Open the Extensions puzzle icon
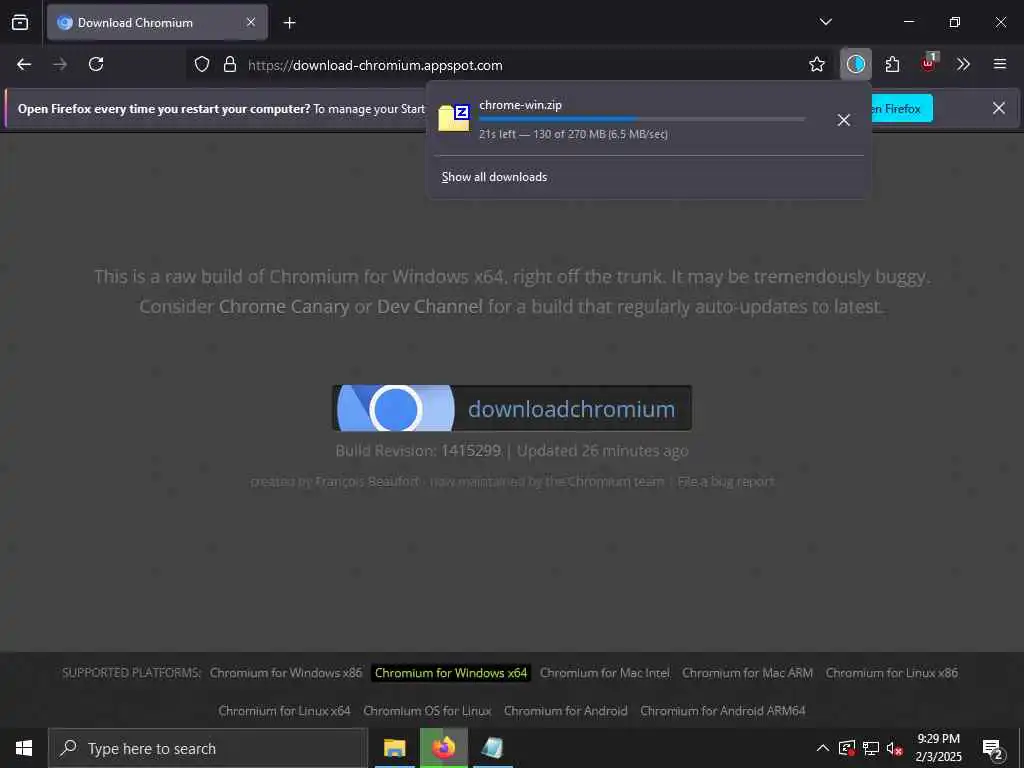The image size is (1024, 768). (892, 64)
